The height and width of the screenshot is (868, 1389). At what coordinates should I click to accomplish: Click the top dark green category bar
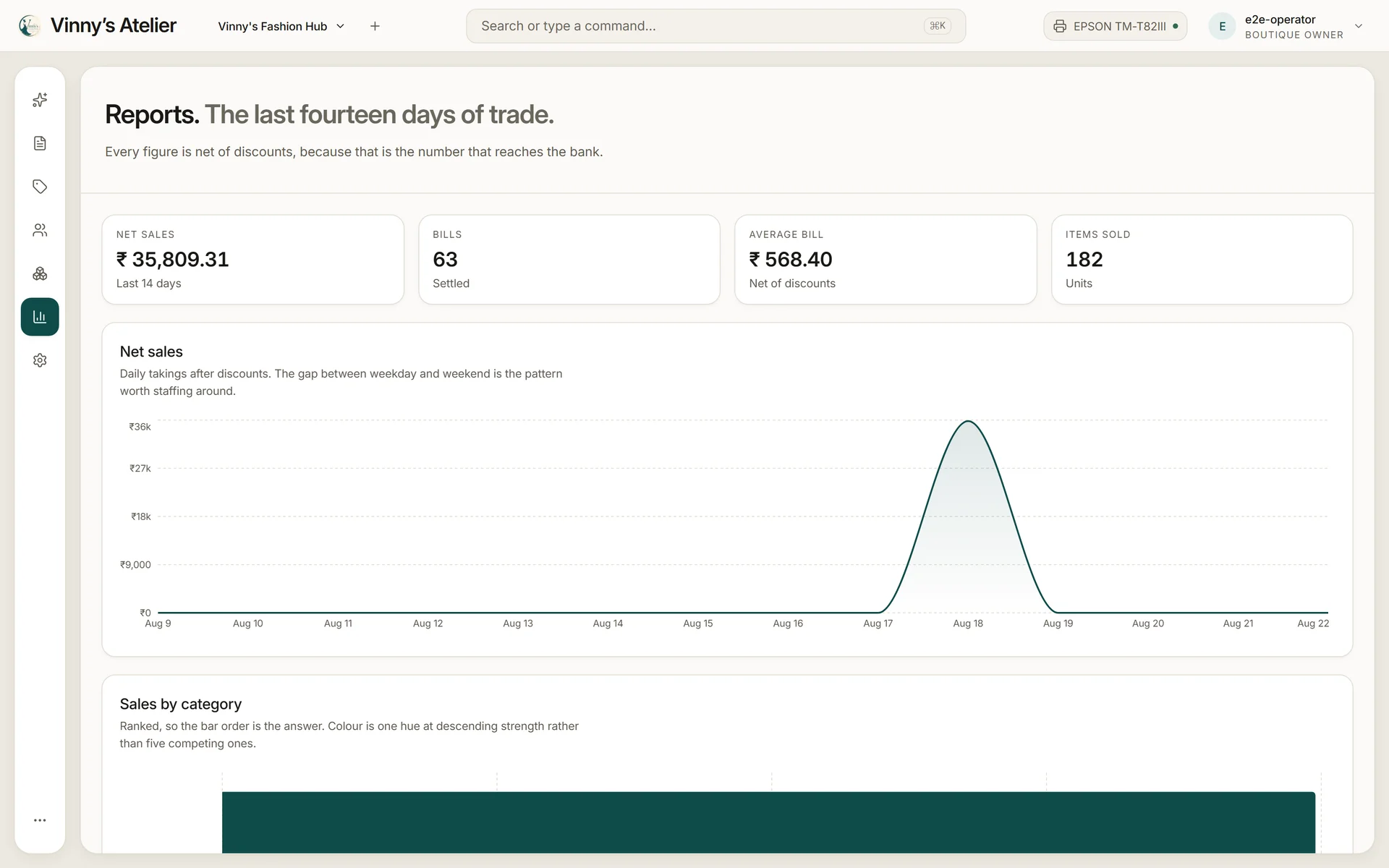768,822
